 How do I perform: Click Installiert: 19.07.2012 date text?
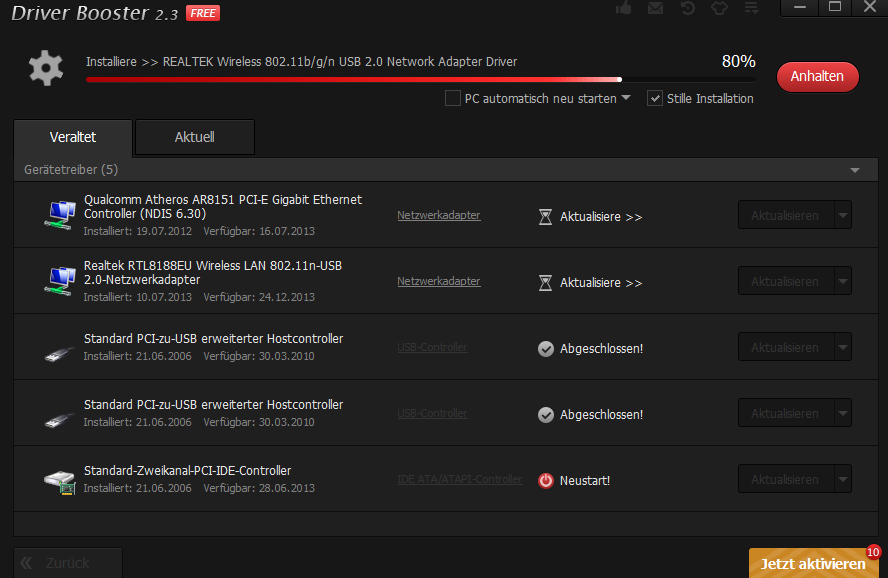[x=138, y=231]
